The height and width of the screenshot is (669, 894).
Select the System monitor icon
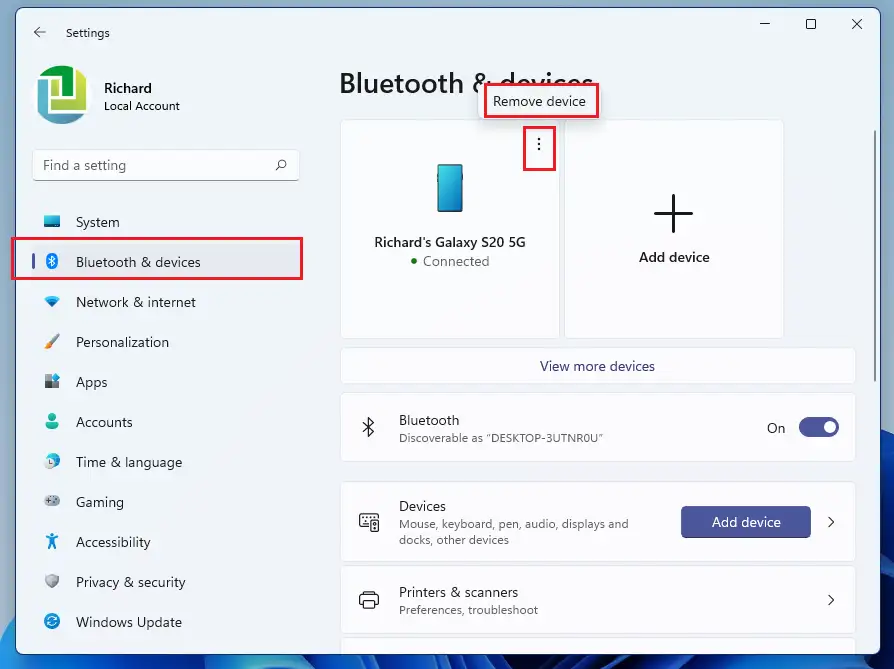pyautogui.click(x=52, y=221)
